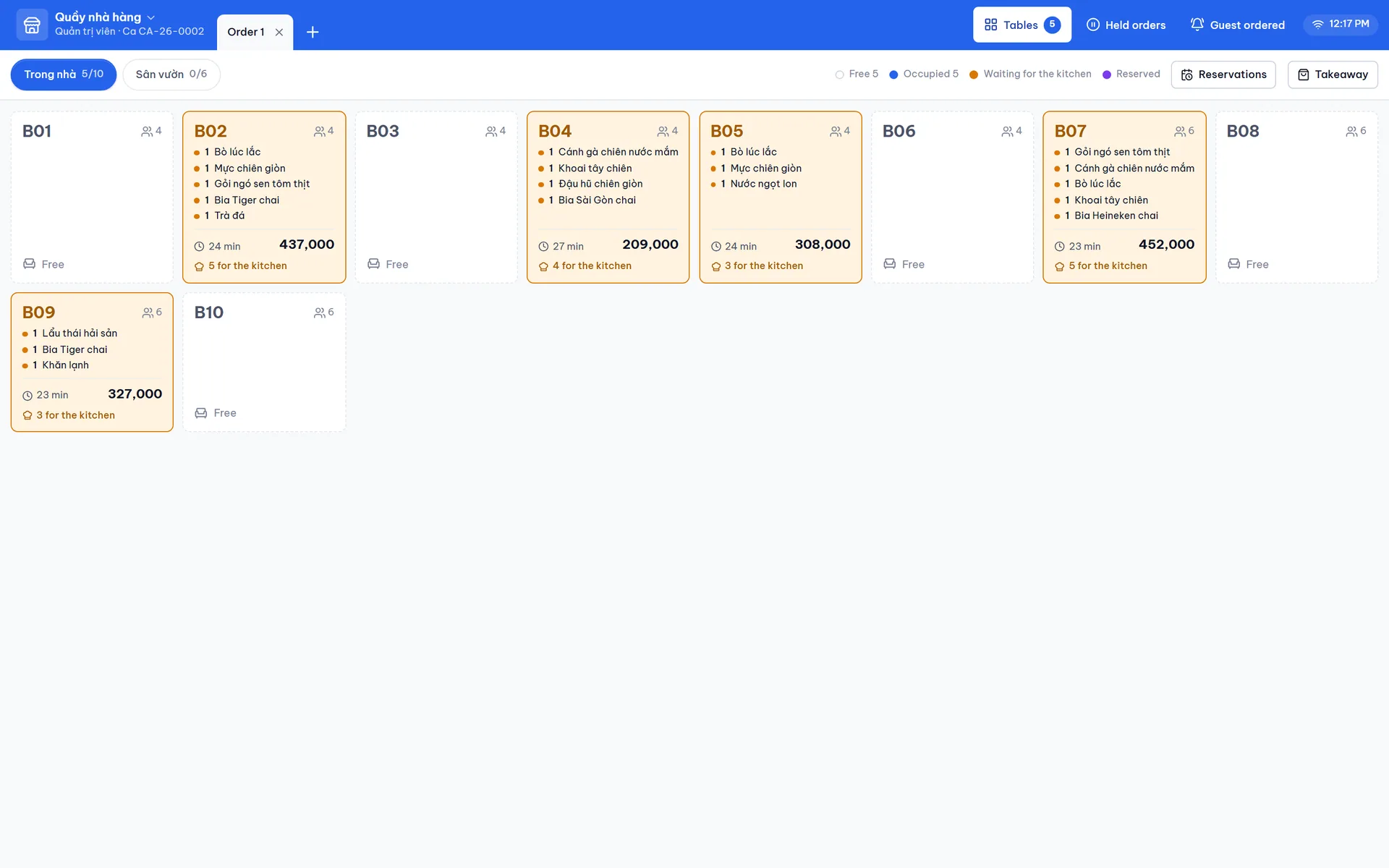Open table B02 card
Viewport: 1389px width, 868px height.
[x=264, y=197]
